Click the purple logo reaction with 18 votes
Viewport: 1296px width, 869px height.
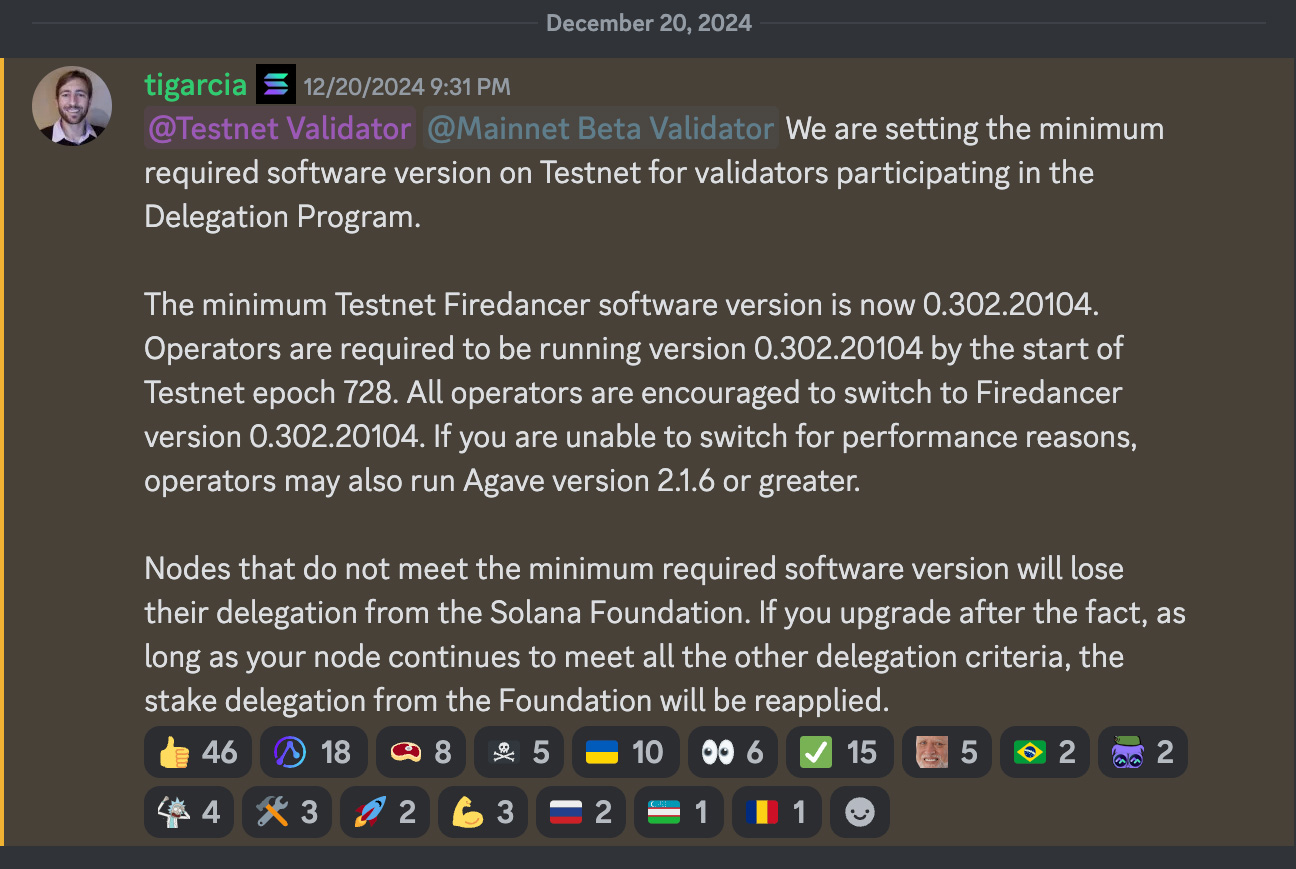tap(313, 753)
